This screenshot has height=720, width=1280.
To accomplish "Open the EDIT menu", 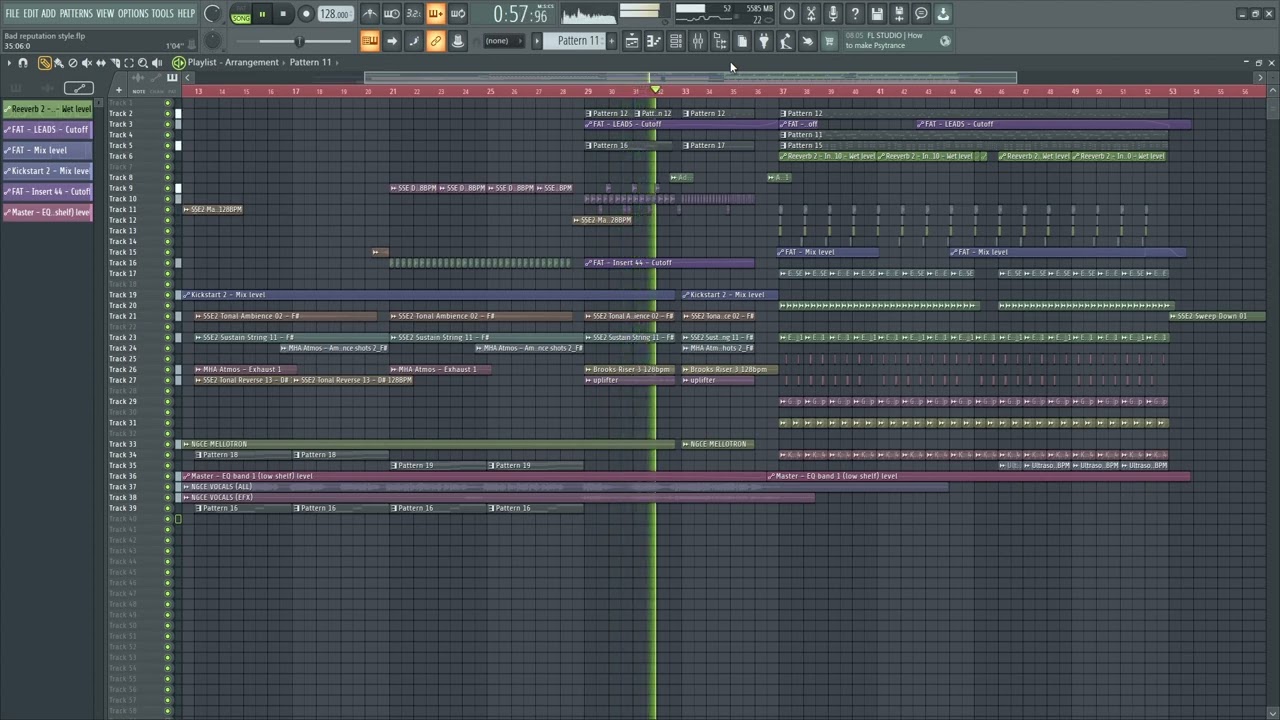I will [31, 13].
